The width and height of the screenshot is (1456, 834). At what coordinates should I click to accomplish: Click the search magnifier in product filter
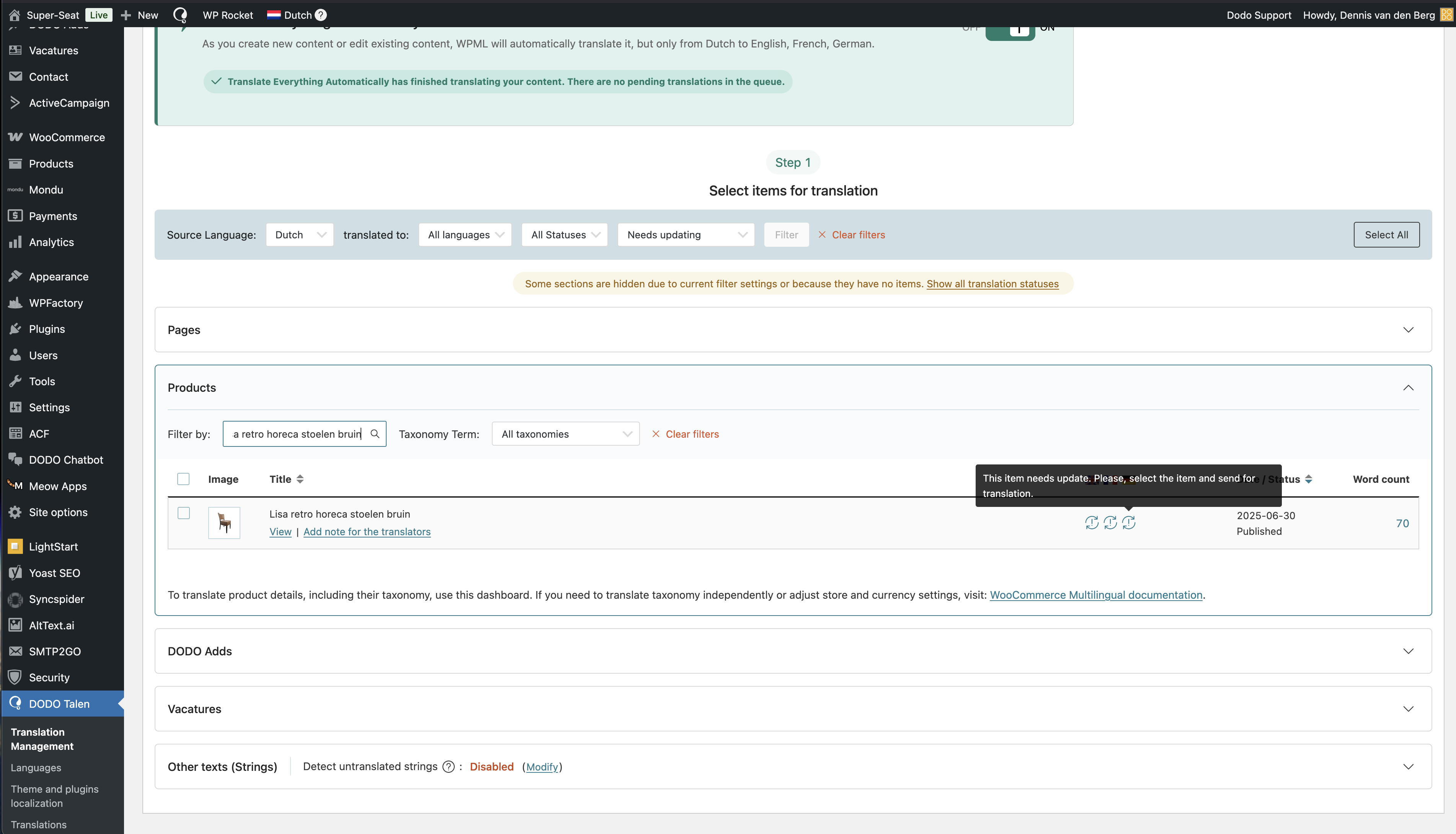pos(375,433)
